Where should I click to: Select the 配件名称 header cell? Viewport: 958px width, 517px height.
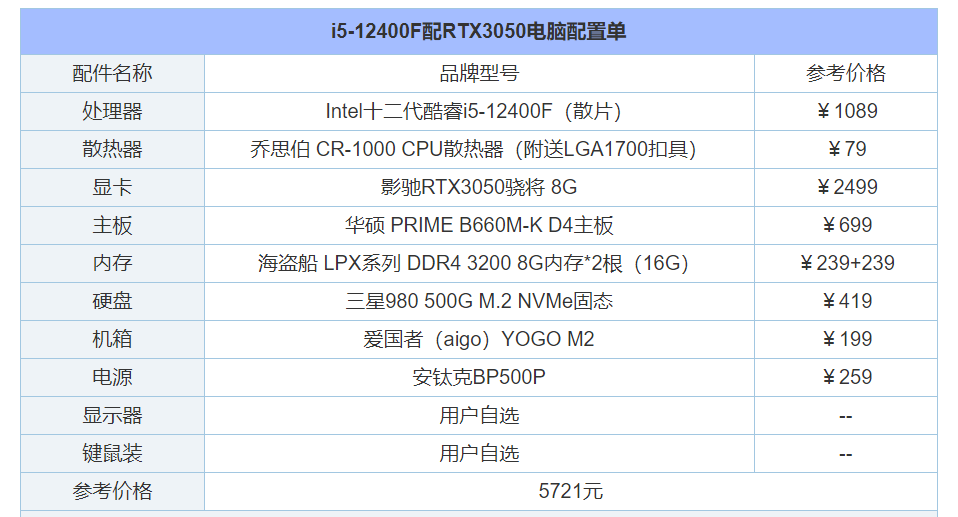[x=112, y=73]
